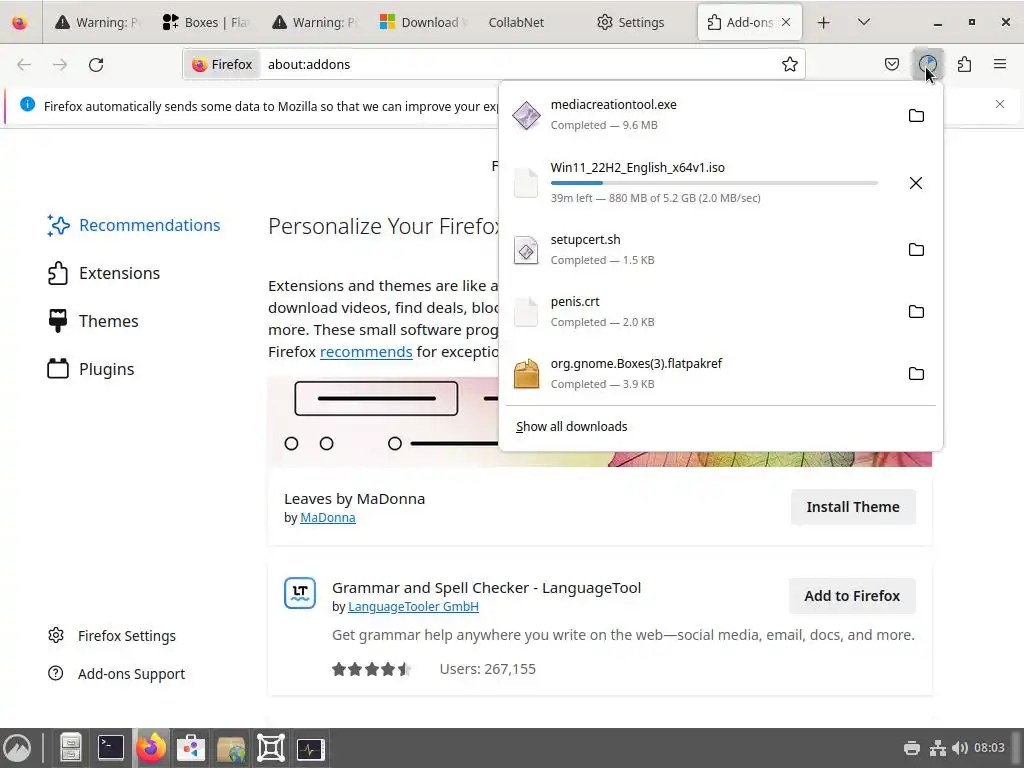Open the mediacreationtool.exe download entry
Screen dimensions: 1024x768
click(699, 115)
